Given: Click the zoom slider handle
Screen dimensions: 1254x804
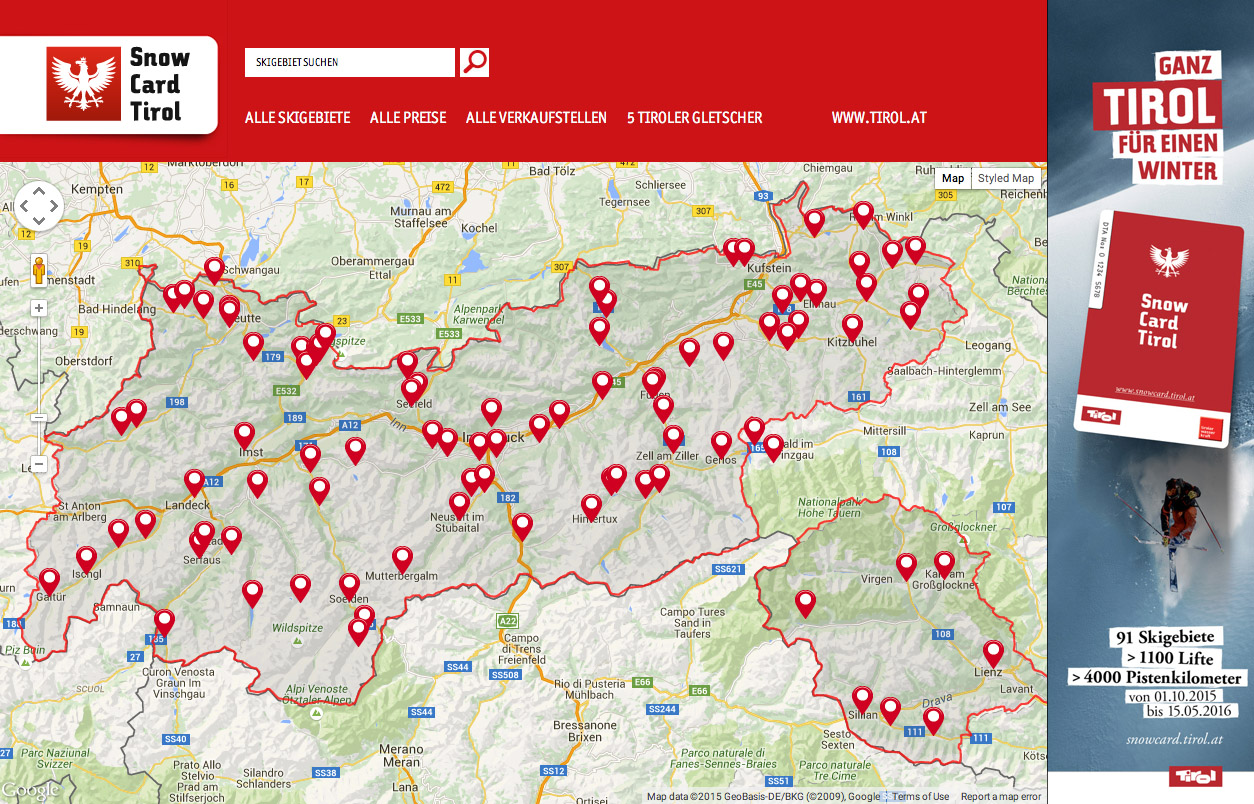Looking at the screenshot, I should [x=39, y=417].
